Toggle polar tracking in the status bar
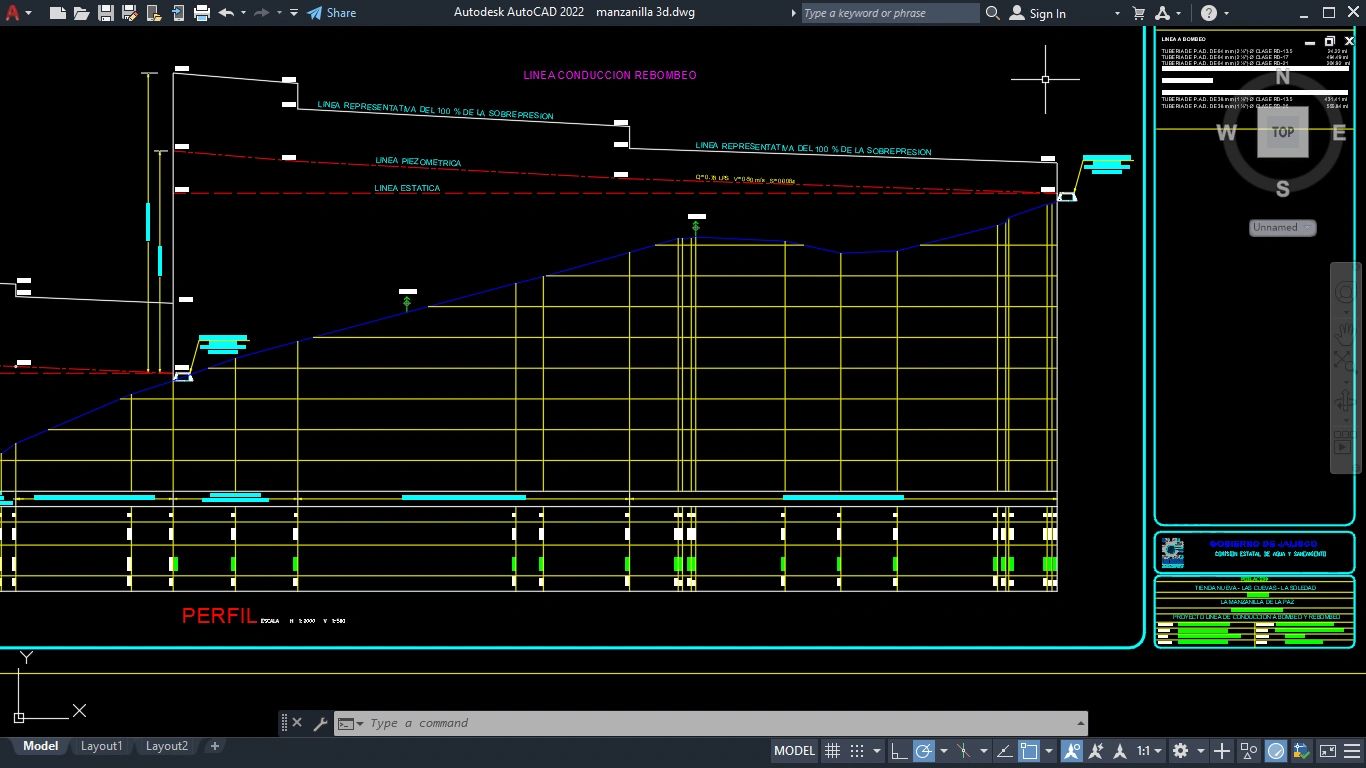This screenshot has height=768, width=1366. coord(924,751)
